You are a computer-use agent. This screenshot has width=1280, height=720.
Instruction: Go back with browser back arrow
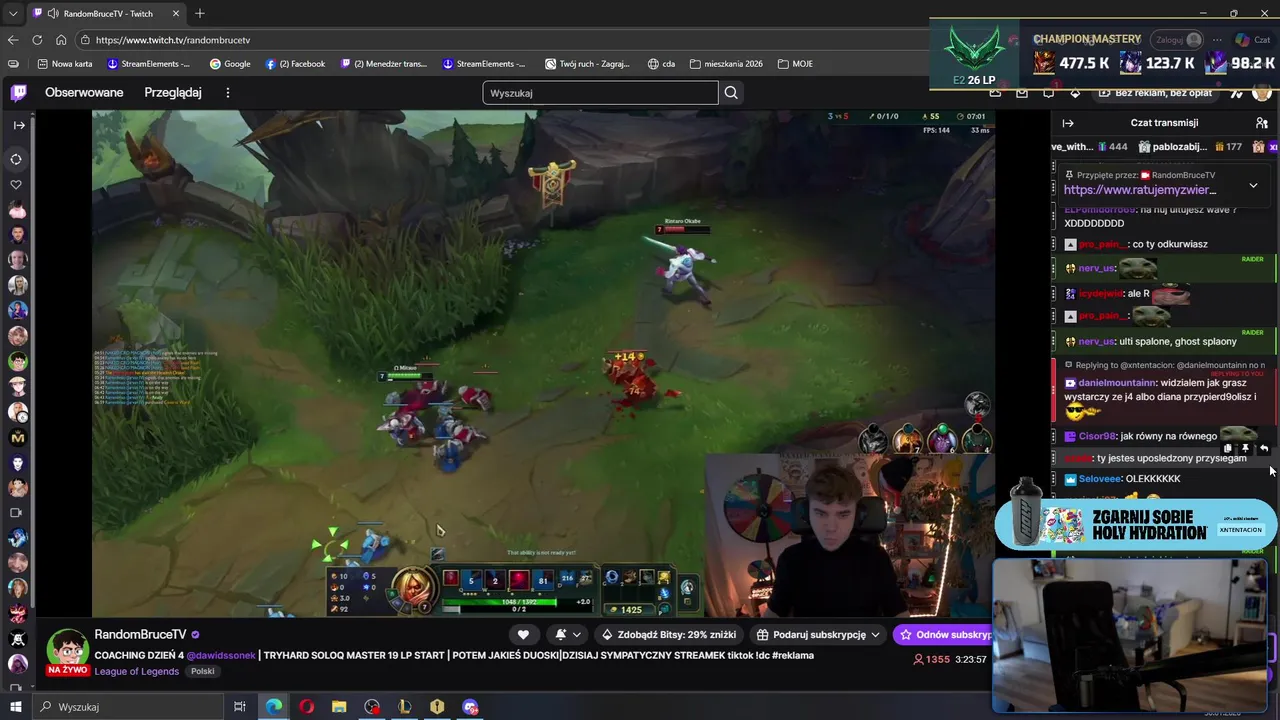pyautogui.click(x=13, y=40)
